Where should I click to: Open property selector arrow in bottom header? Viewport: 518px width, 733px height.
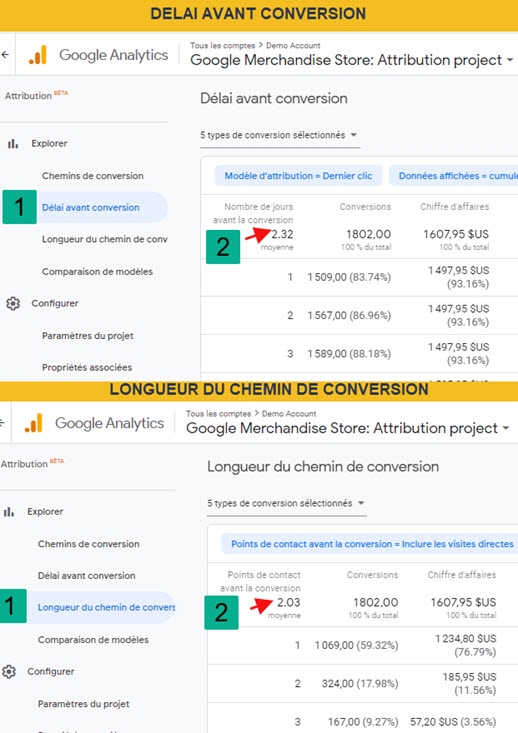(505, 428)
